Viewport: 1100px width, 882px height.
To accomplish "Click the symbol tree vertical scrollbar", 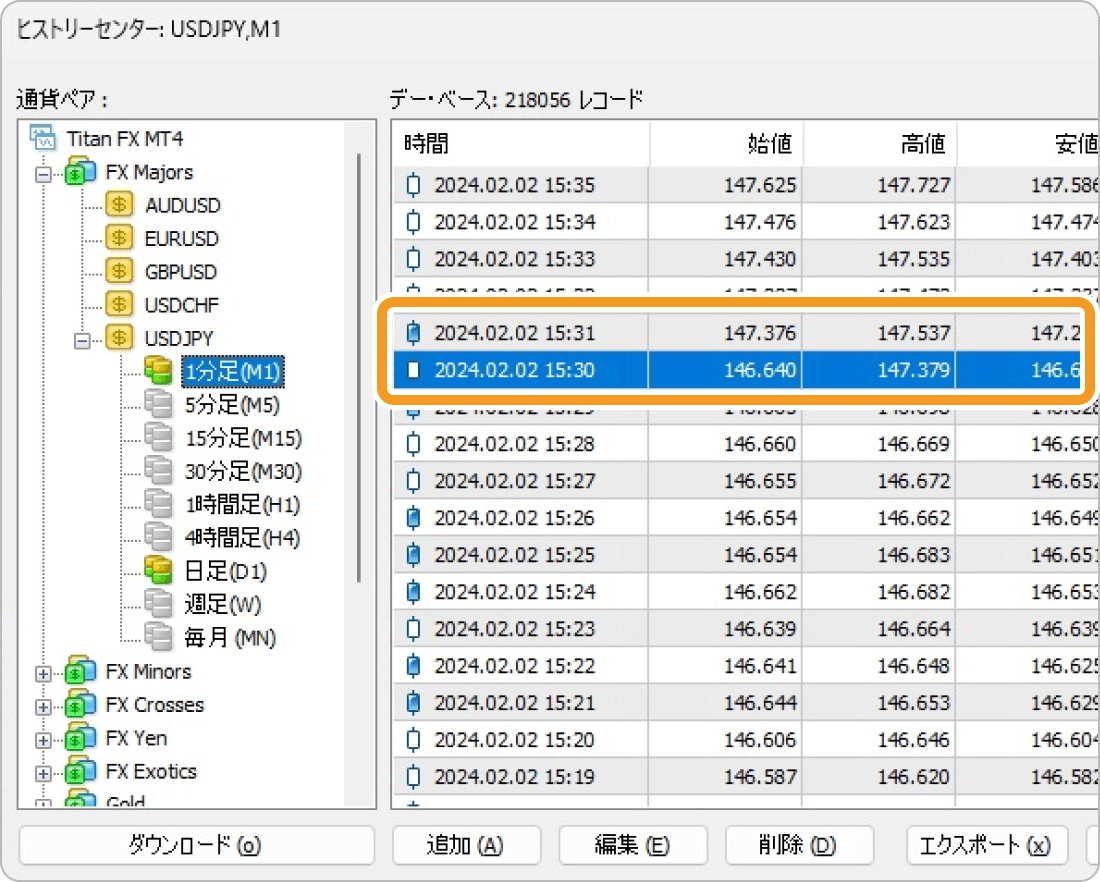I will (359, 368).
